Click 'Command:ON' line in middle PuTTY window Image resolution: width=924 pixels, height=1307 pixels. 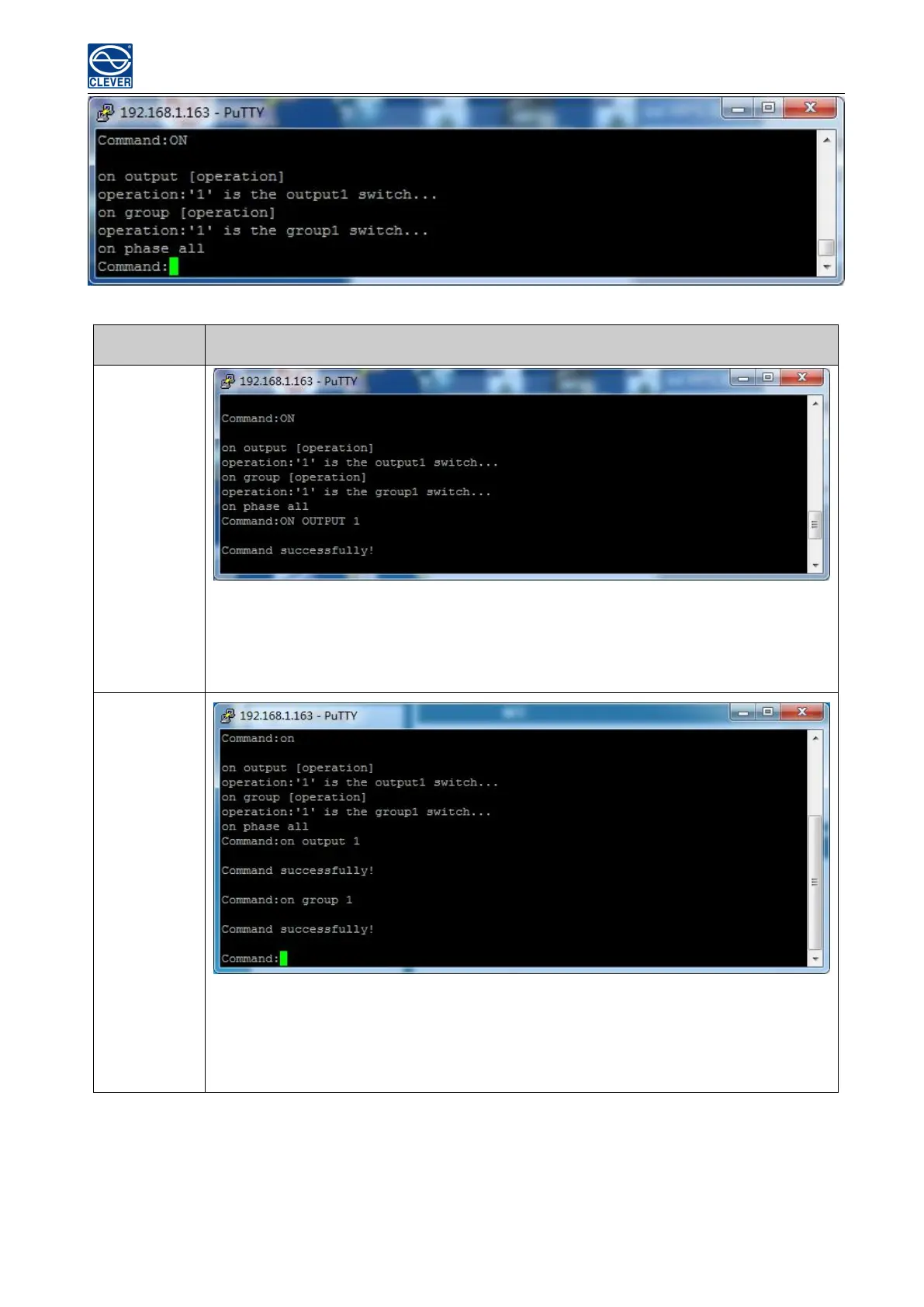coord(258,418)
